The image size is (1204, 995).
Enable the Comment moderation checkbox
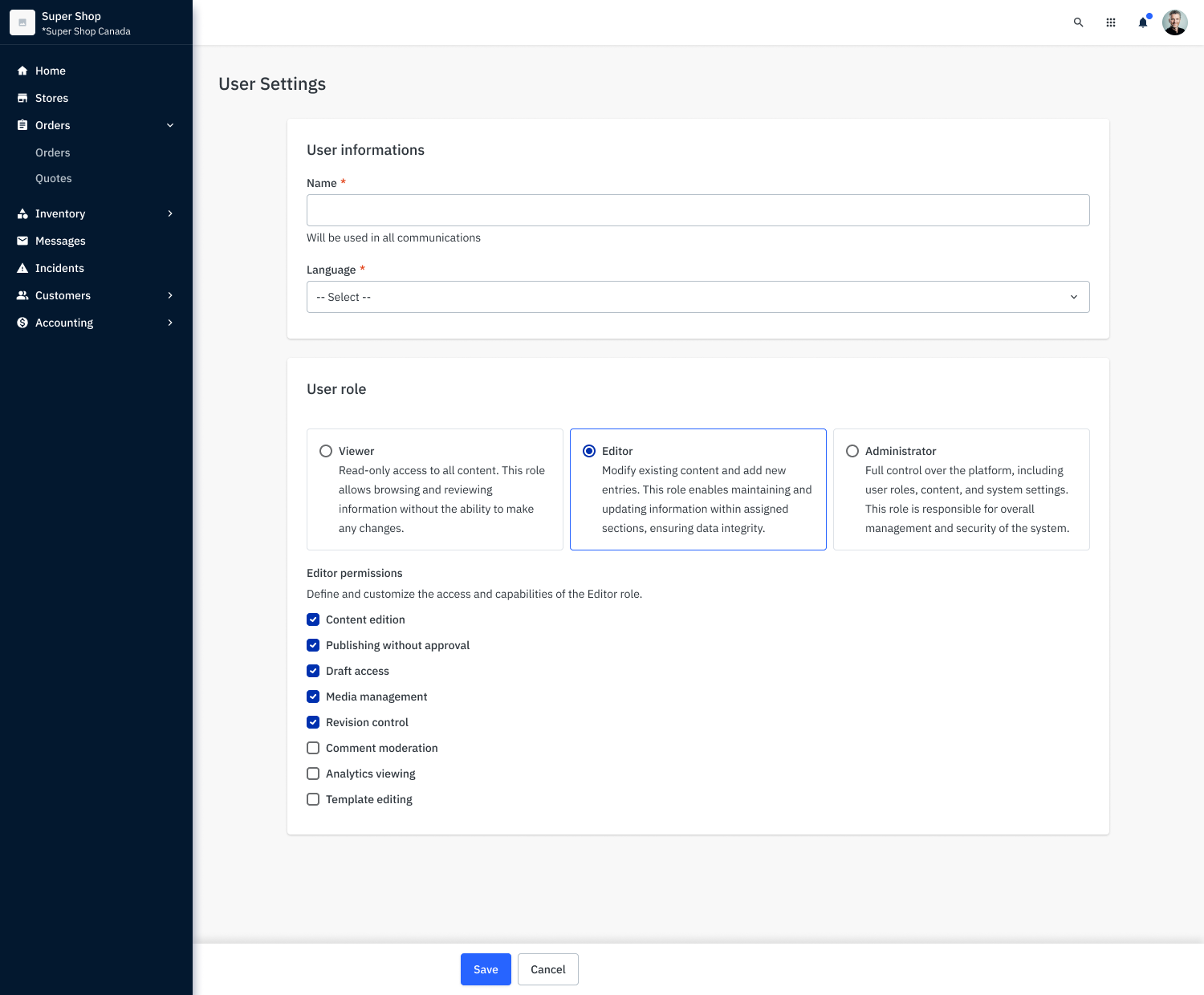pos(313,748)
